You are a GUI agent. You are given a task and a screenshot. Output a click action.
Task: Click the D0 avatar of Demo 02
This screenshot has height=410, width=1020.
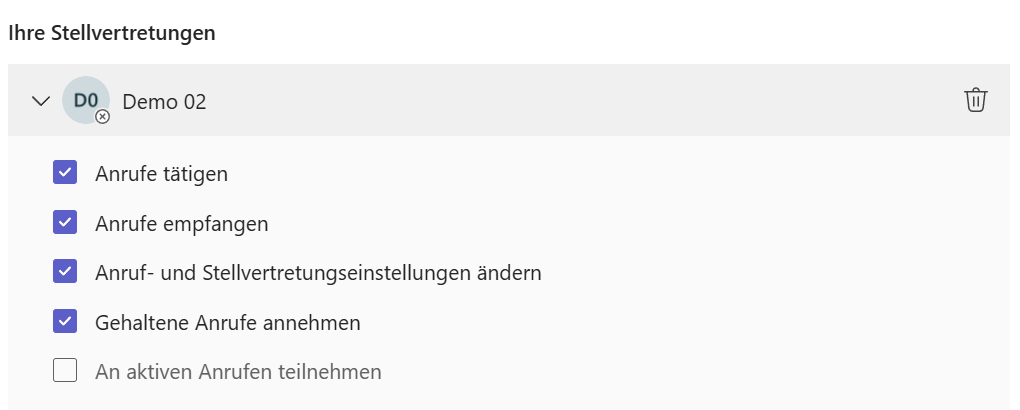(x=85, y=100)
